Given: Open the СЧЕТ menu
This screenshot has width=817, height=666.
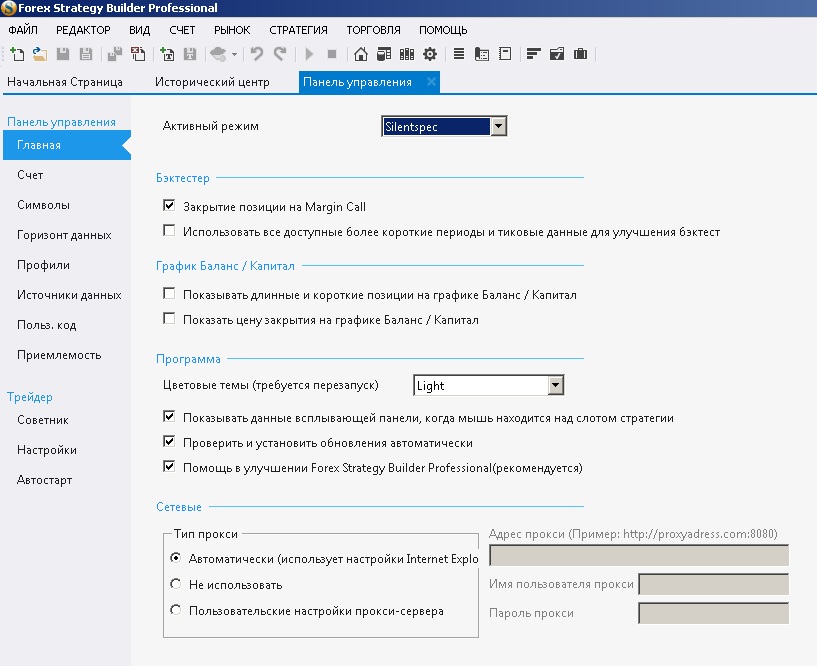Looking at the screenshot, I should click(x=182, y=30).
